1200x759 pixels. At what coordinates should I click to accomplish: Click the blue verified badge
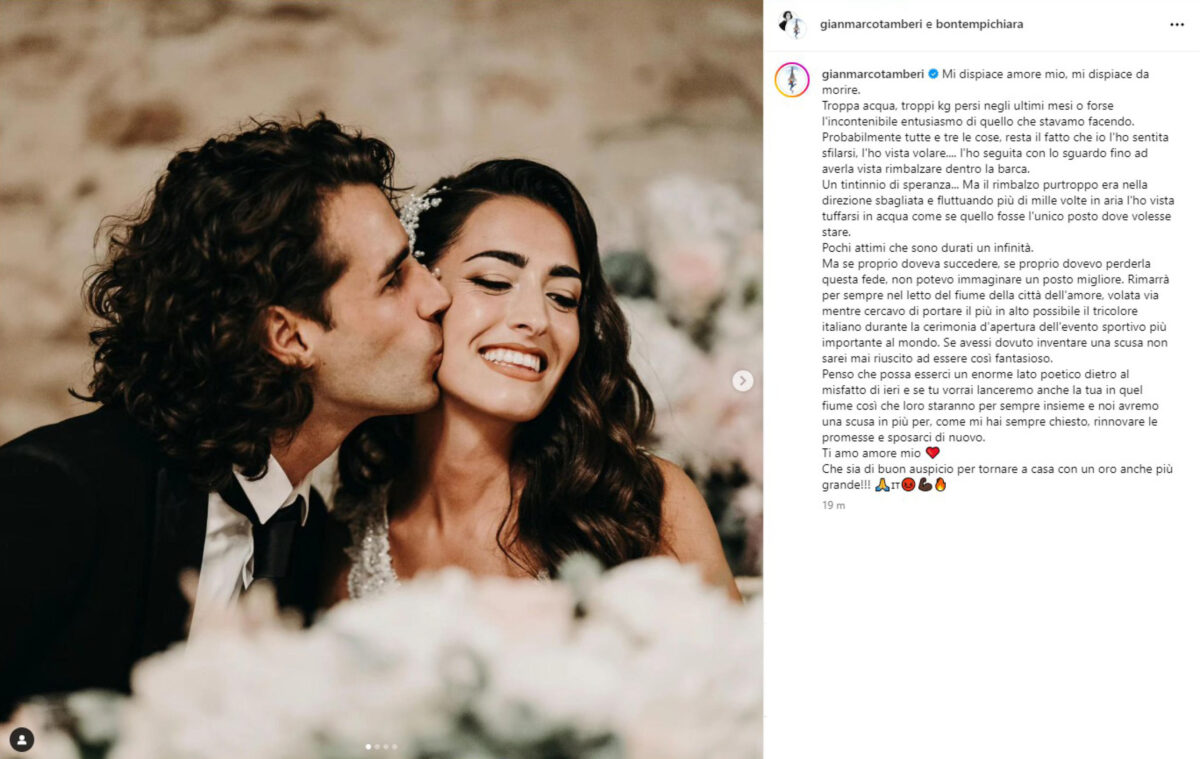933,74
